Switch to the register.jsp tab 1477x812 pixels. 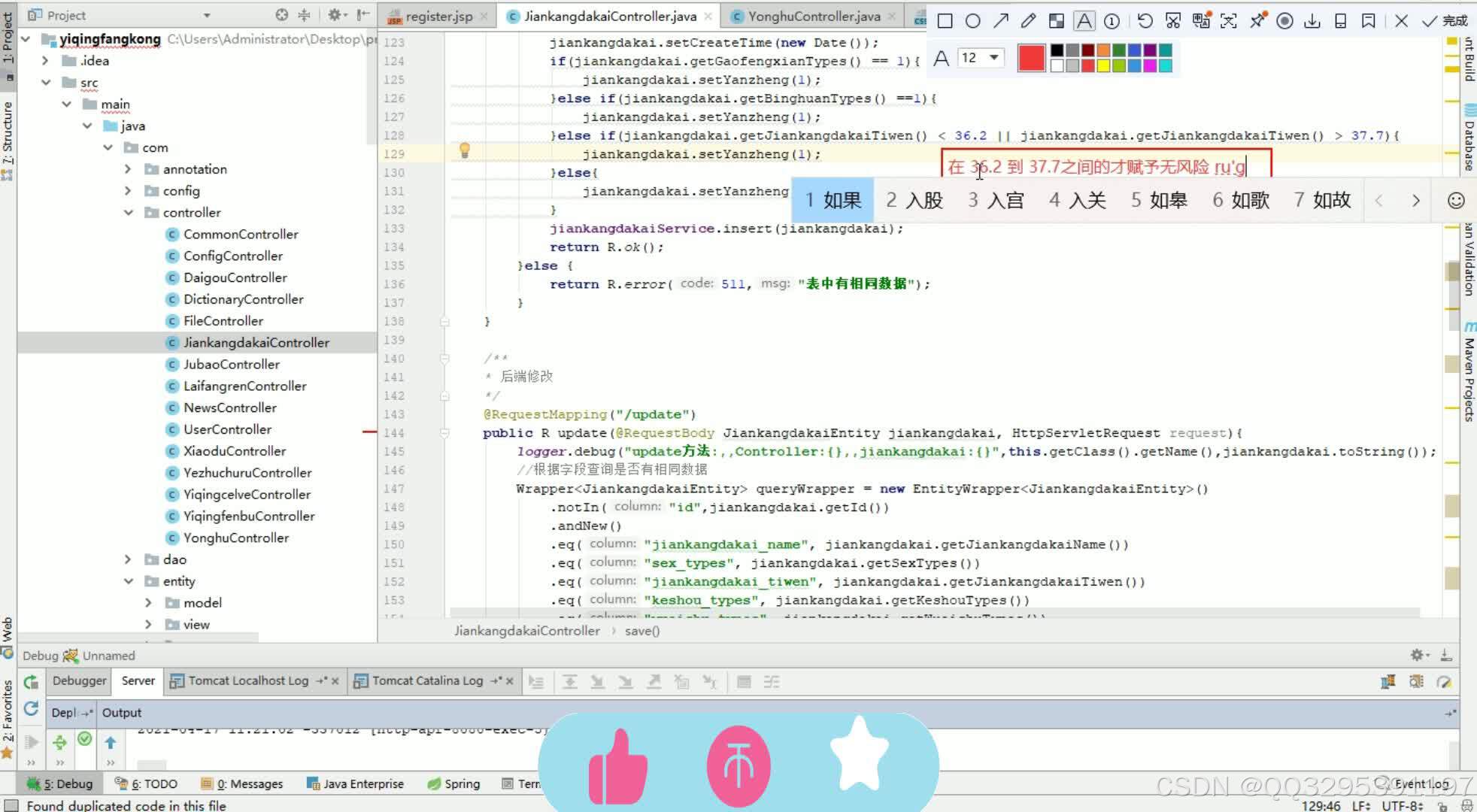click(438, 16)
